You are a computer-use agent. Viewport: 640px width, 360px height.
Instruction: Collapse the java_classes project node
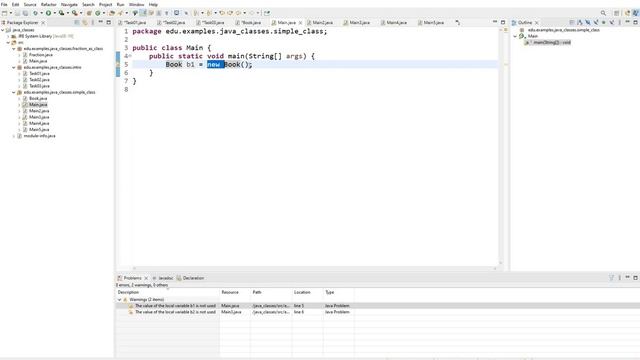point(3,30)
